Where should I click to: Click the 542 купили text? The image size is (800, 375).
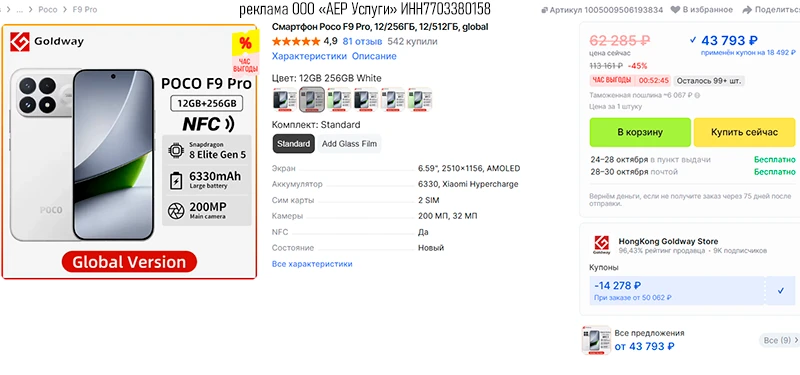coord(412,41)
